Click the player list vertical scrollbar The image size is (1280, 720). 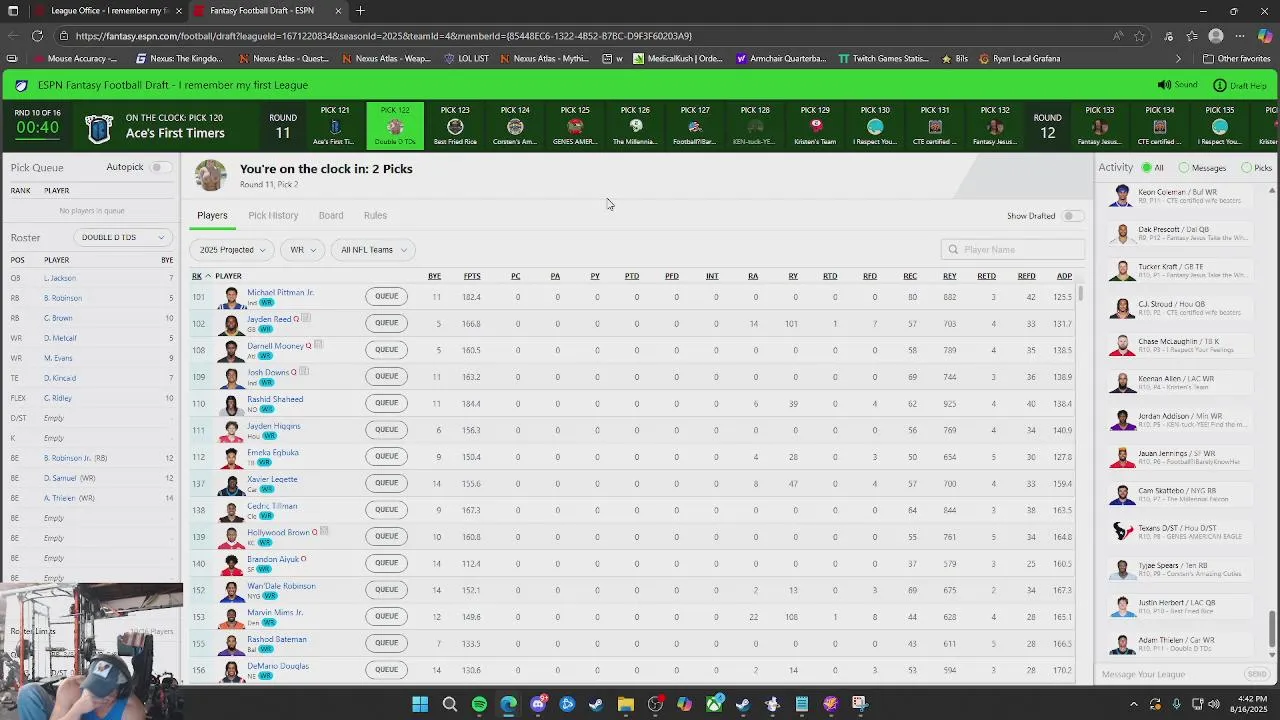(1080, 293)
